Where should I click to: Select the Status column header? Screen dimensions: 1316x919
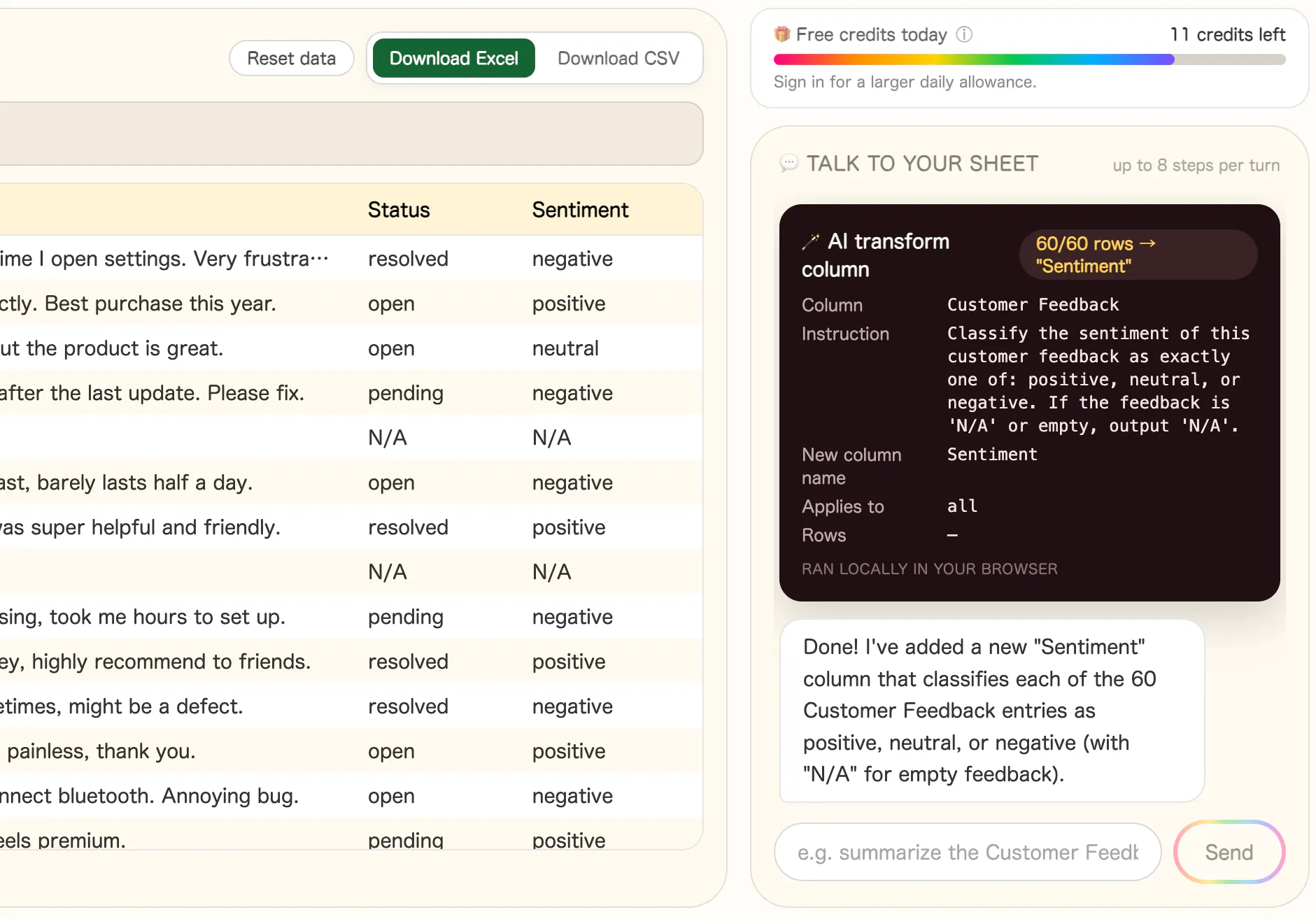click(399, 210)
